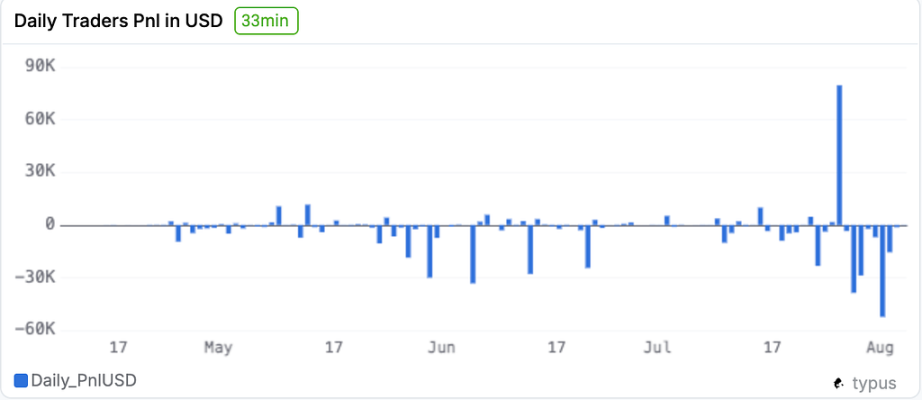
Task: Click the Aug x-axis label
Action: [x=879, y=348]
